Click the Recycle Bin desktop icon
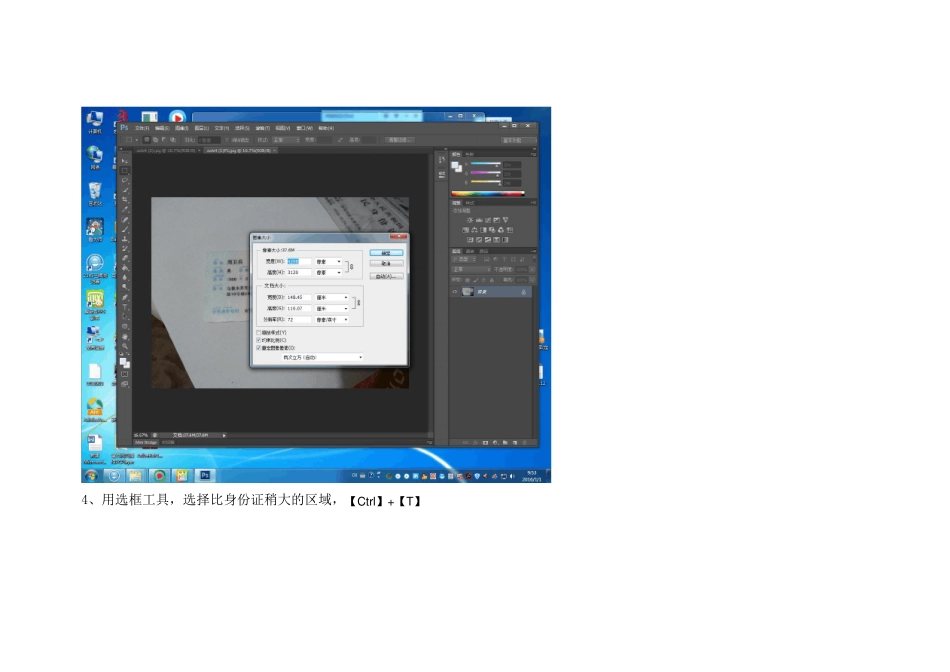Screen dimensions: 950x672 coord(95,193)
